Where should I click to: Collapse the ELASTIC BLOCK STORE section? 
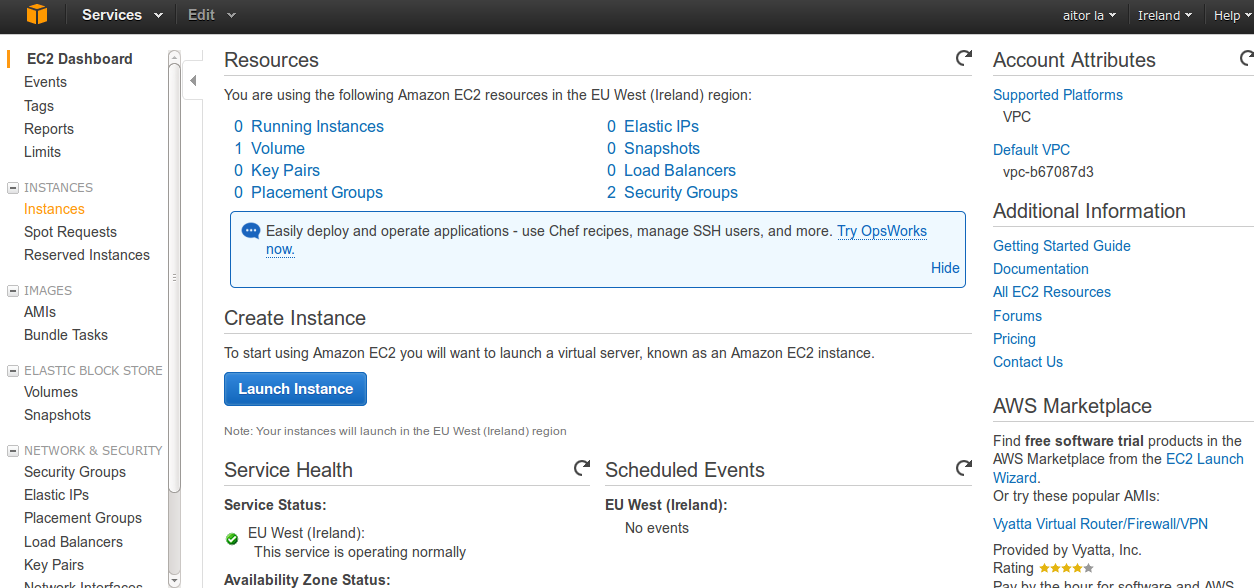coord(13,371)
